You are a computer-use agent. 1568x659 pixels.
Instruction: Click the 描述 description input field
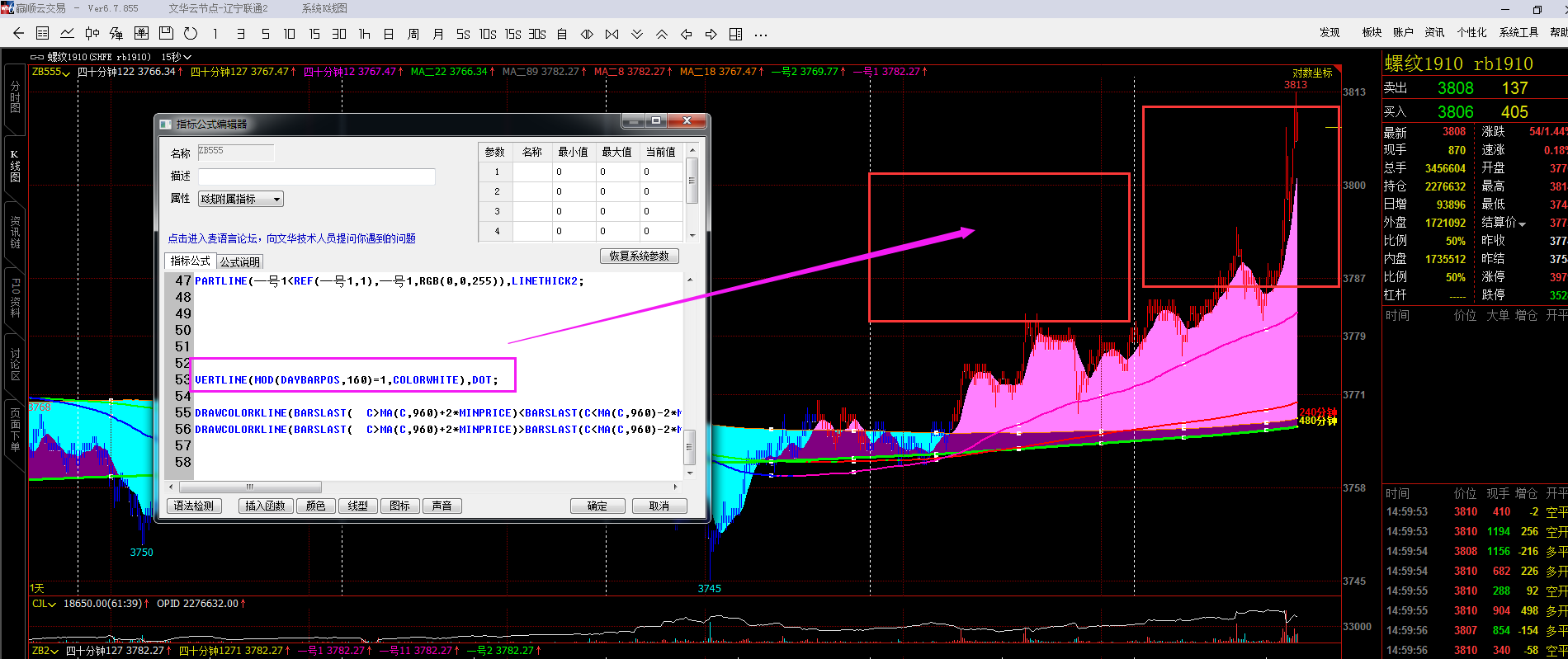[316, 177]
